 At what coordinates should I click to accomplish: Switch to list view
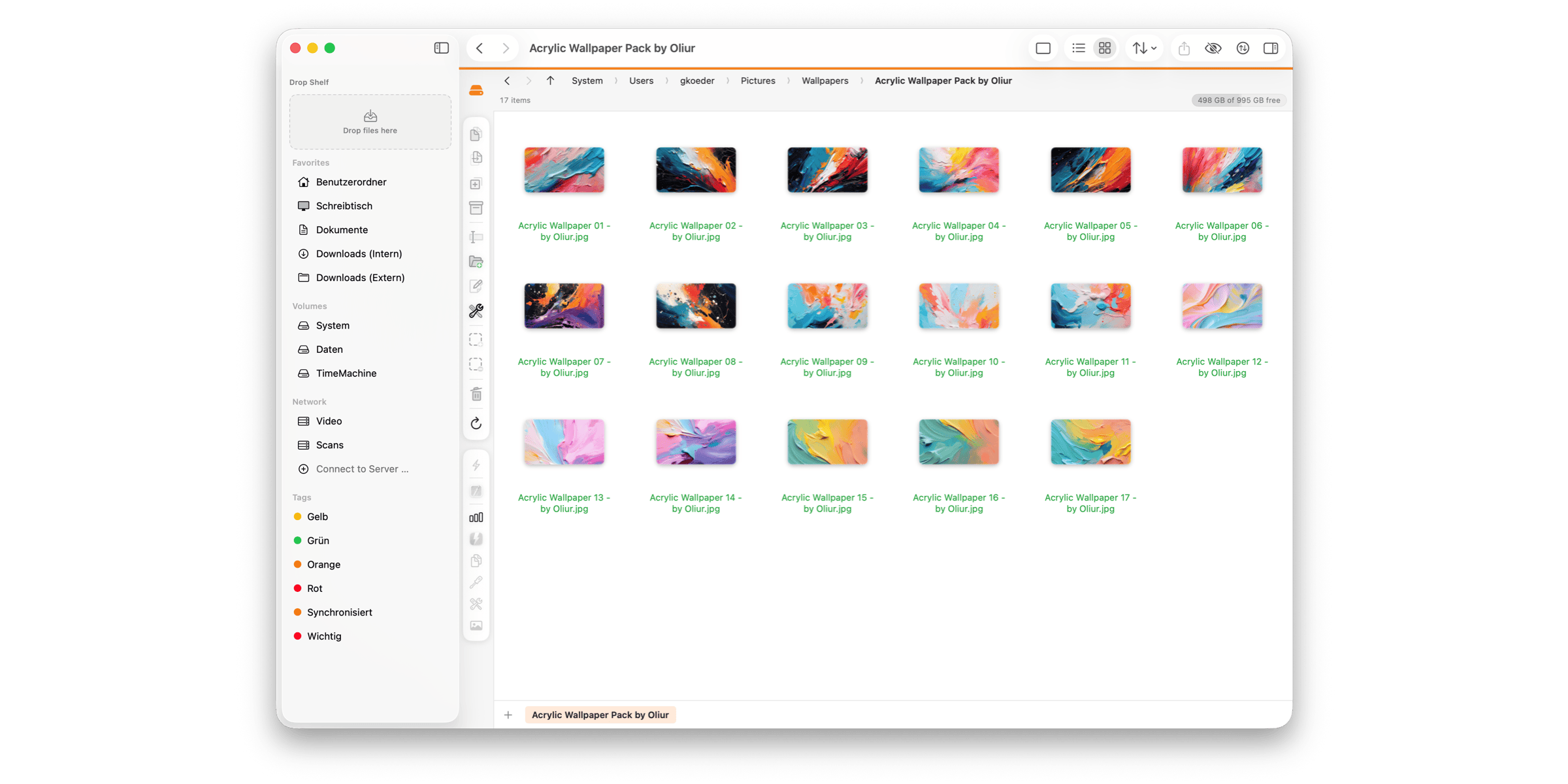(1079, 48)
